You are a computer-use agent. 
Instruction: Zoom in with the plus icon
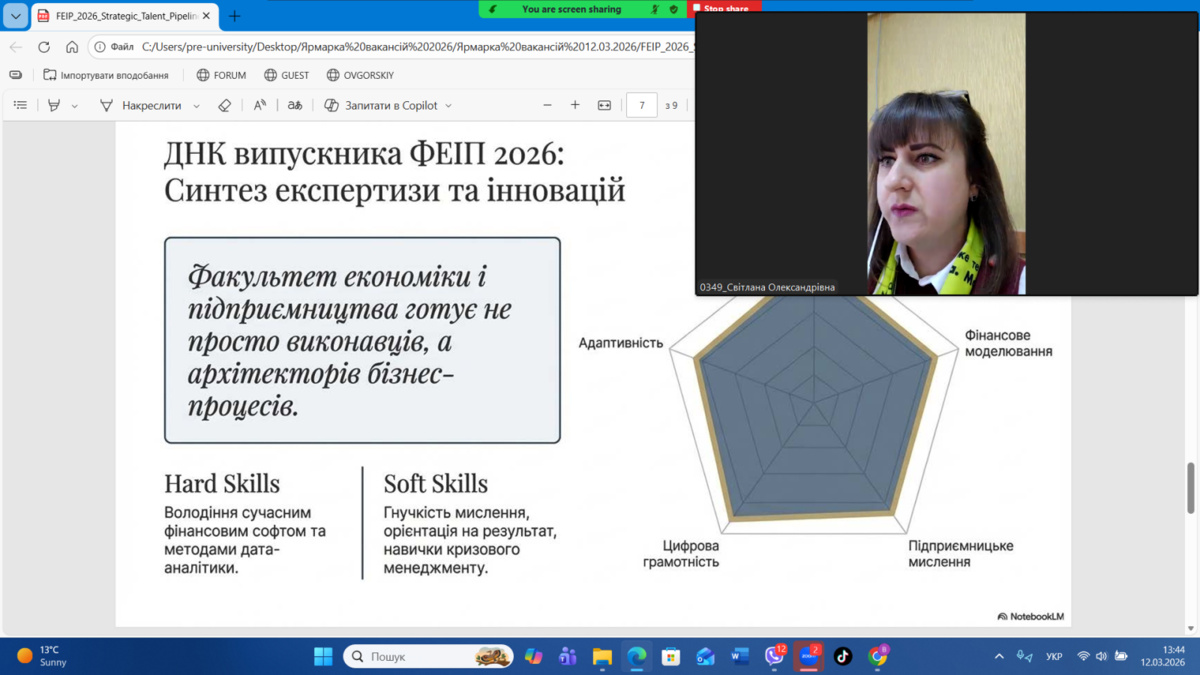(575, 105)
